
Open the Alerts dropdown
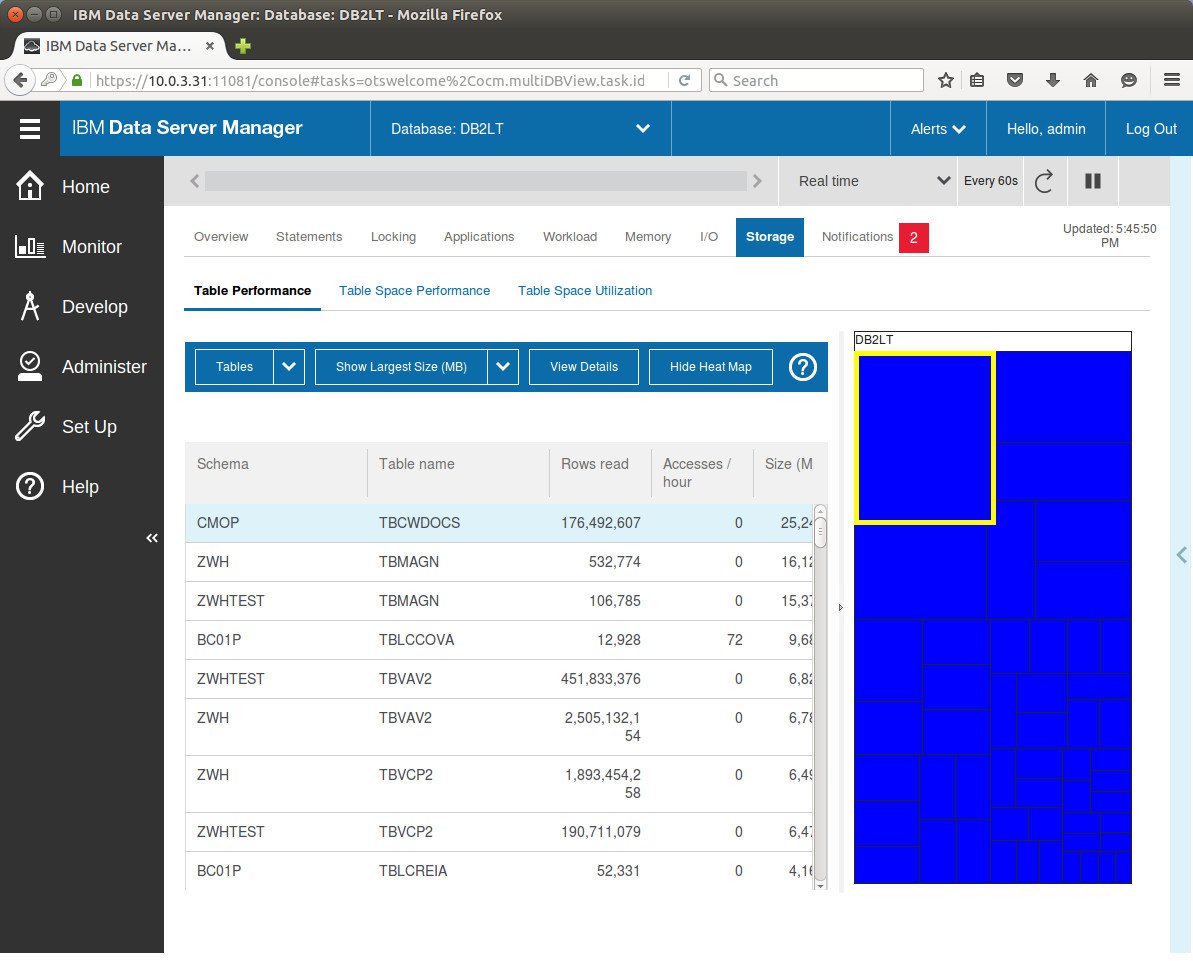pyautogui.click(x=938, y=129)
